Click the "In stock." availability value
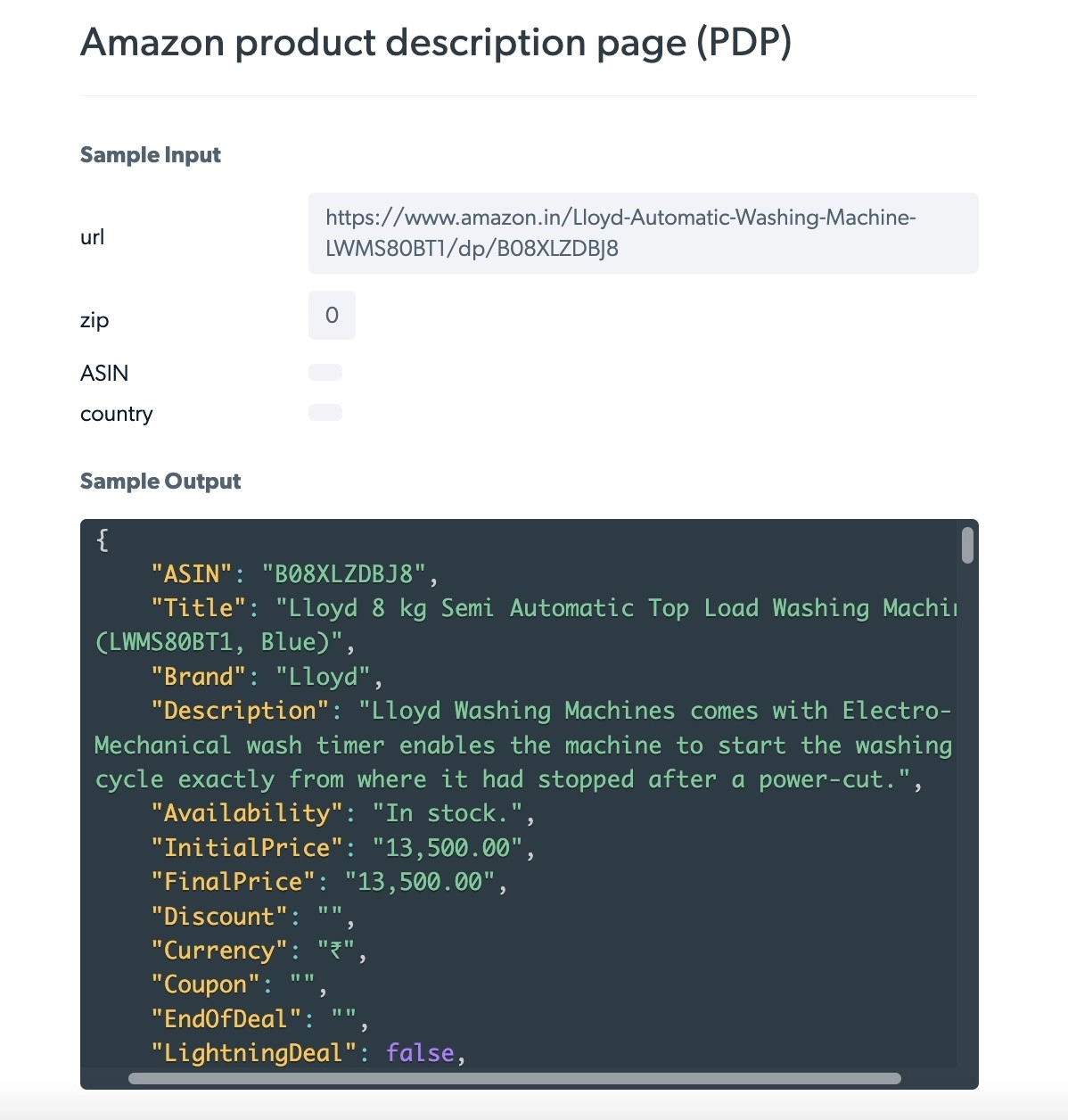 point(448,813)
